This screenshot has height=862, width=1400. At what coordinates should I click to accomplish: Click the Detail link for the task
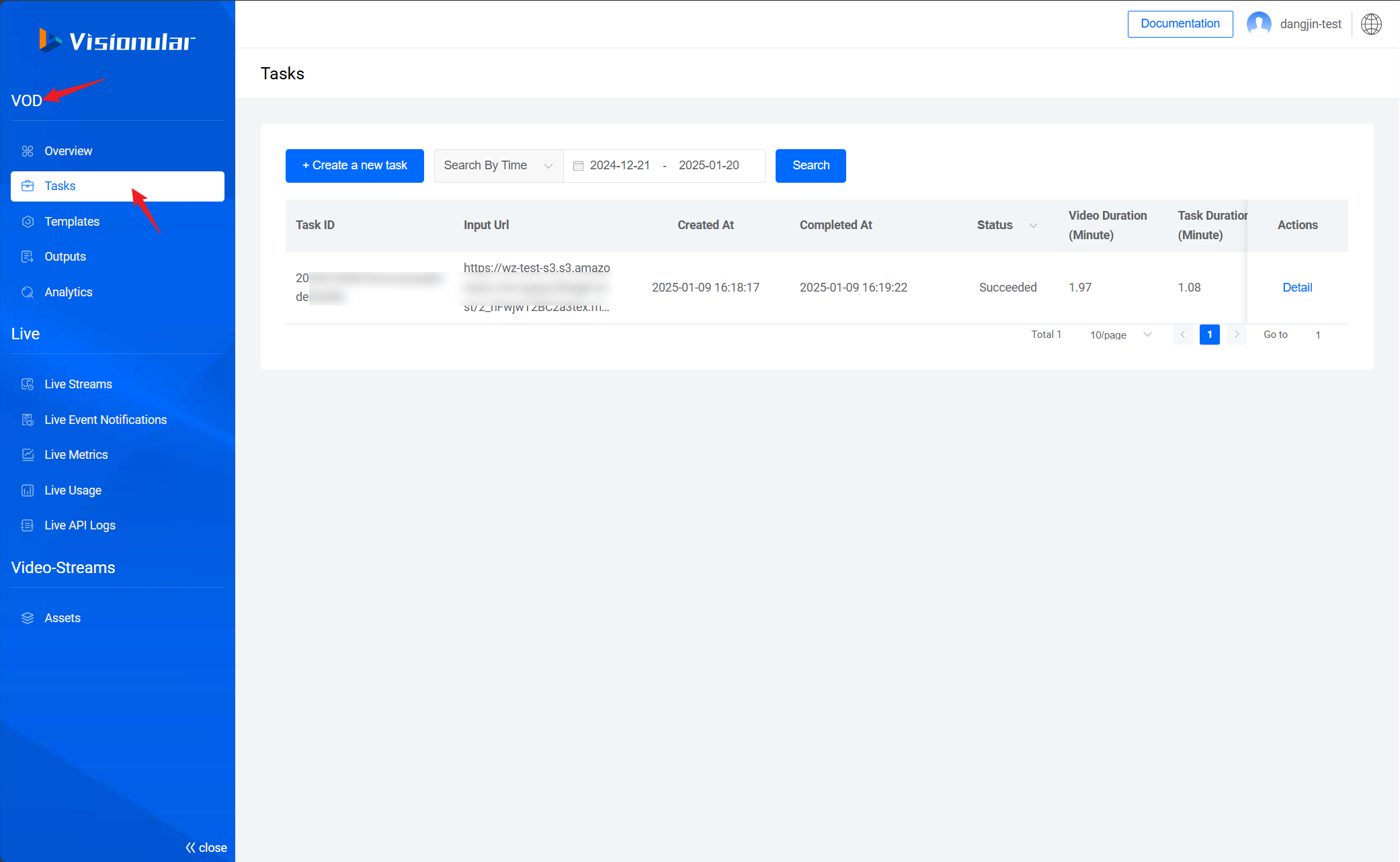click(x=1298, y=287)
